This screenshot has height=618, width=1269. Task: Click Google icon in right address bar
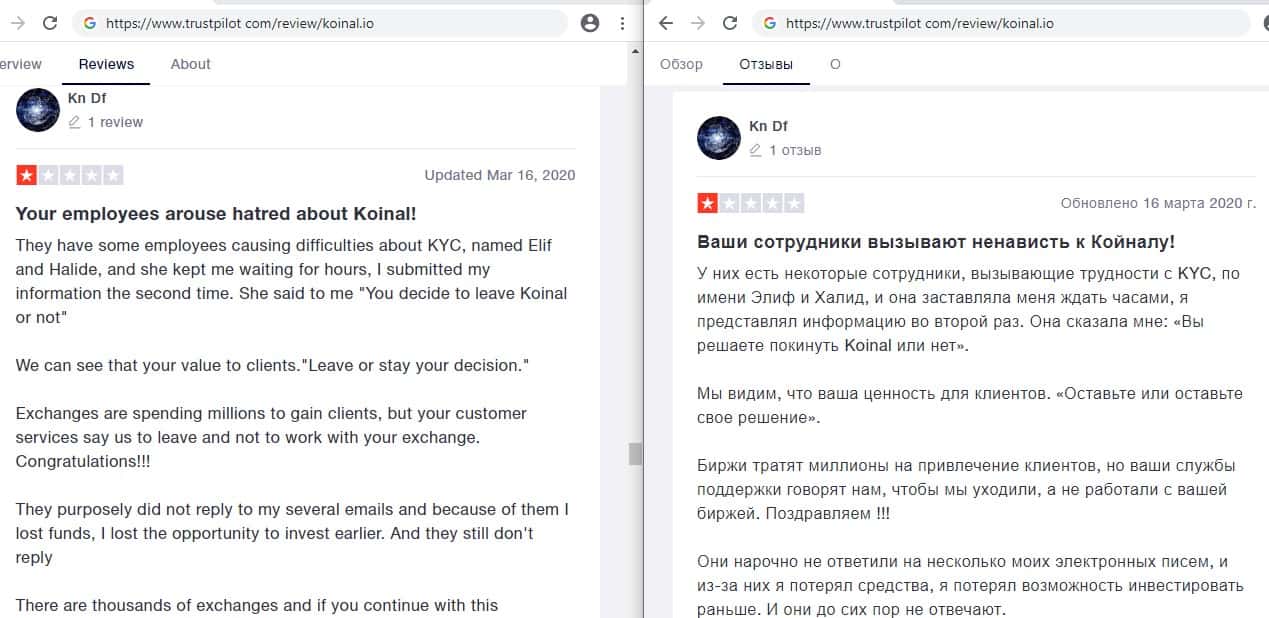click(x=770, y=23)
